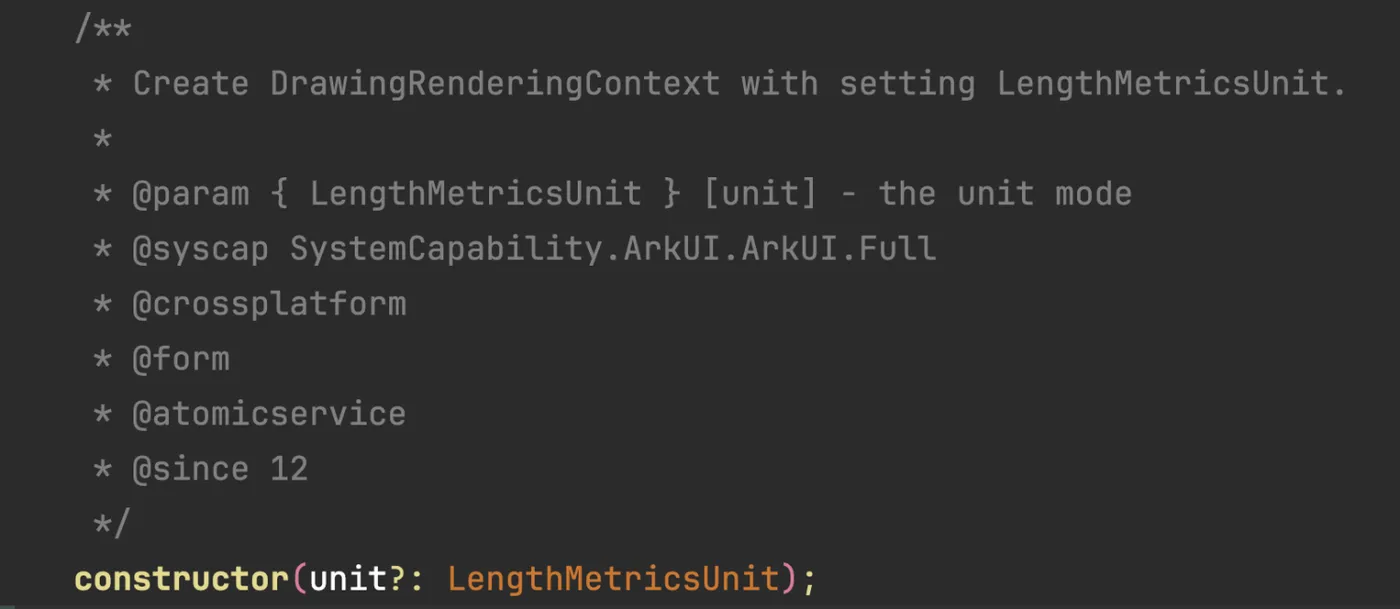Click the word setting in the description
This screenshot has height=609, width=1400.
click(x=907, y=84)
